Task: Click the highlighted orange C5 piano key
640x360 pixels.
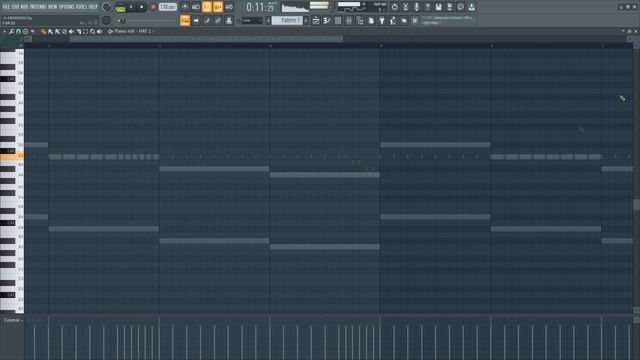Action: click(x=12, y=156)
